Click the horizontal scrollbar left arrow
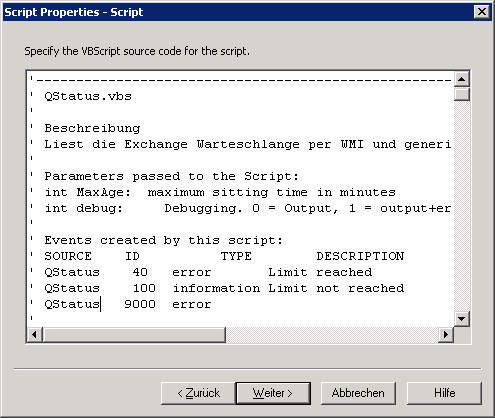Image resolution: width=495 pixels, height=418 pixels. tap(35, 334)
